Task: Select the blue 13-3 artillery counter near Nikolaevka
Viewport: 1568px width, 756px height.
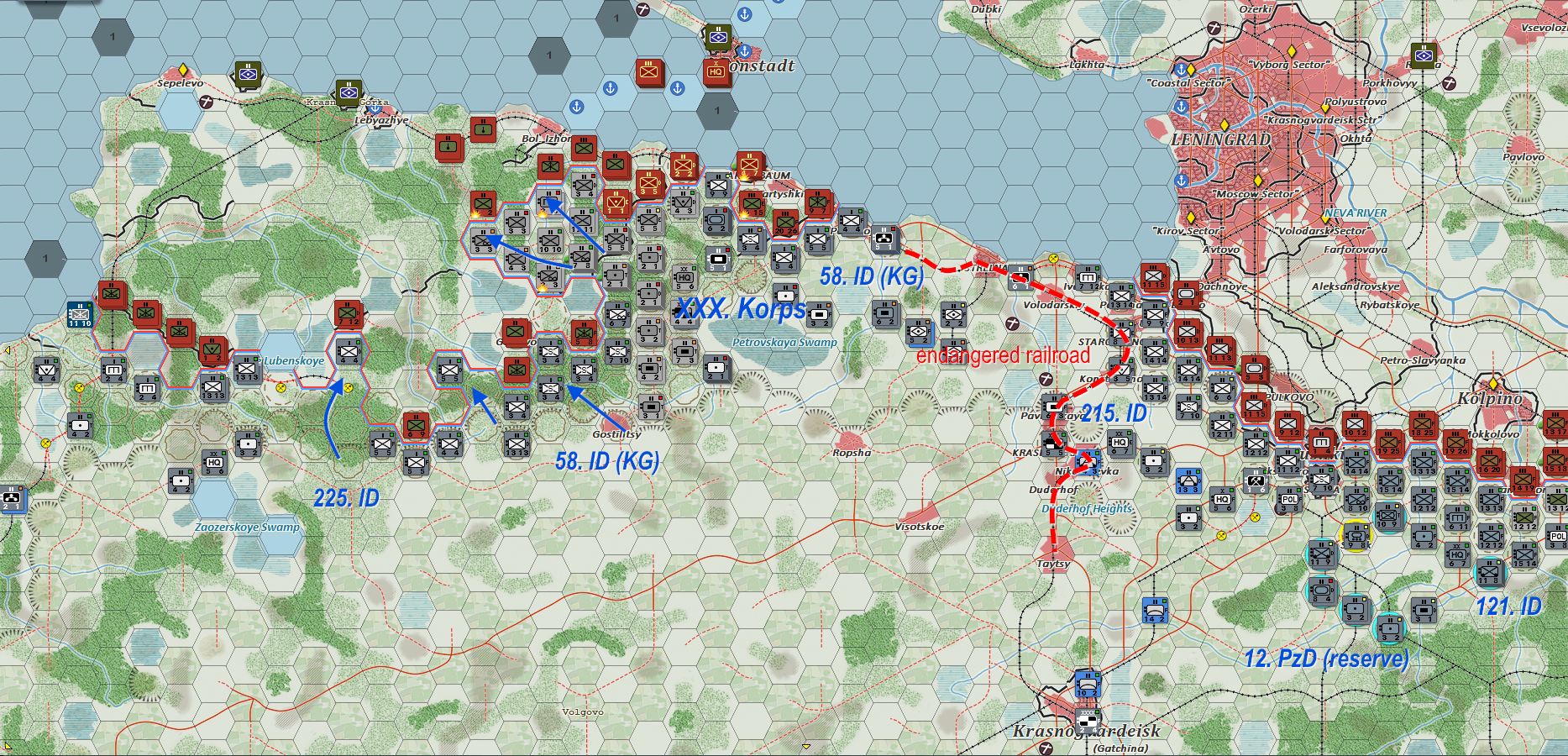Action: (1188, 481)
